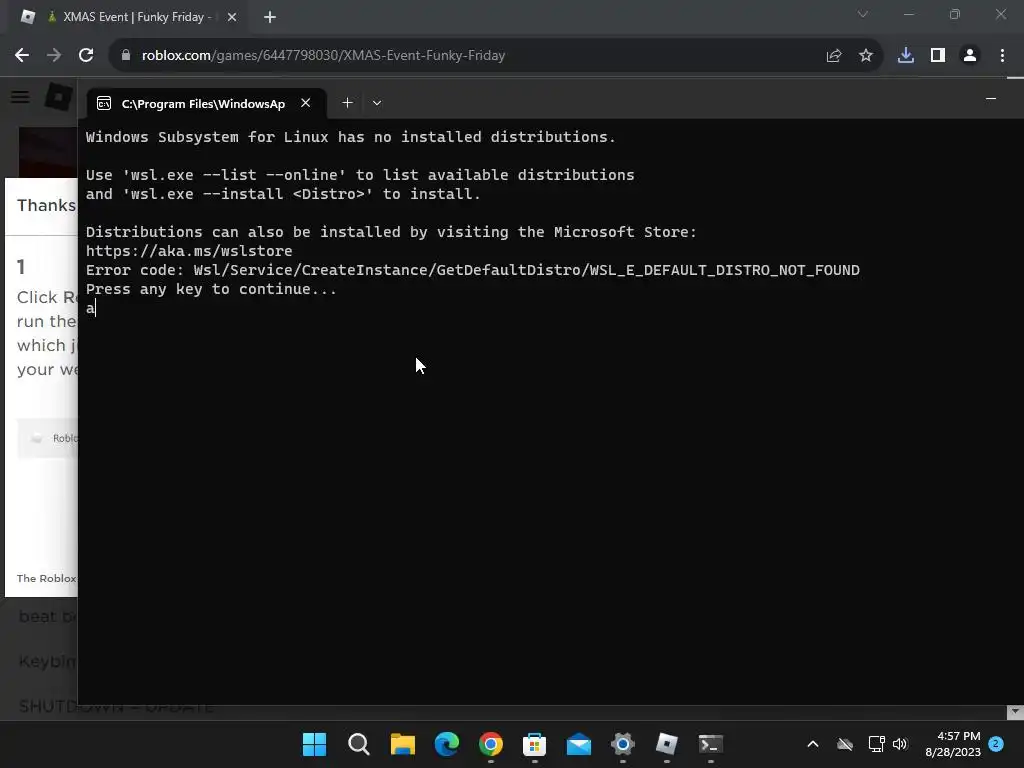Open a new Chrome tab
Screen dimensions: 1024x768
pos(270,18)
